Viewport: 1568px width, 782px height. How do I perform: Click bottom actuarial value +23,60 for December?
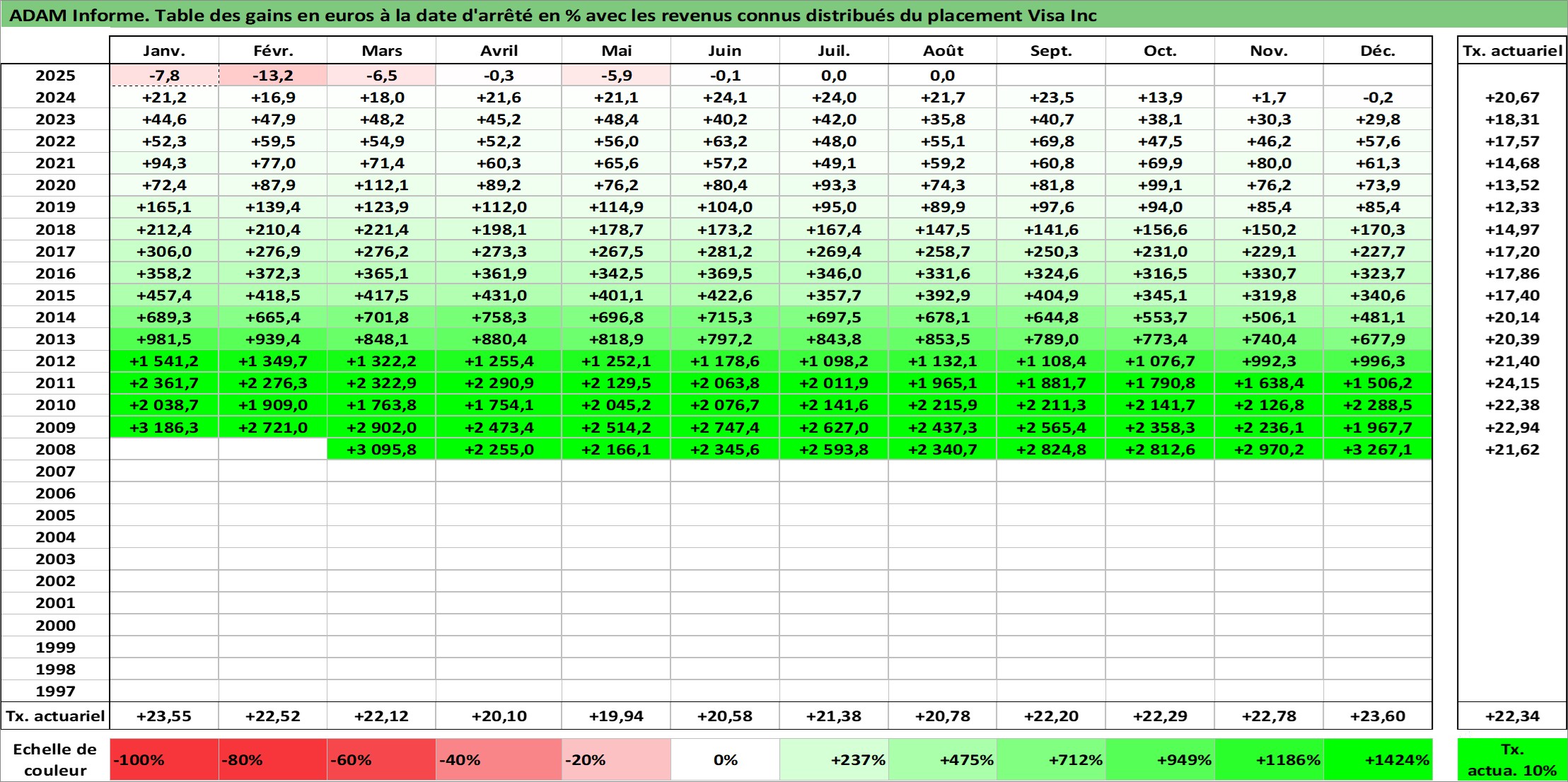pos(1378,716)
